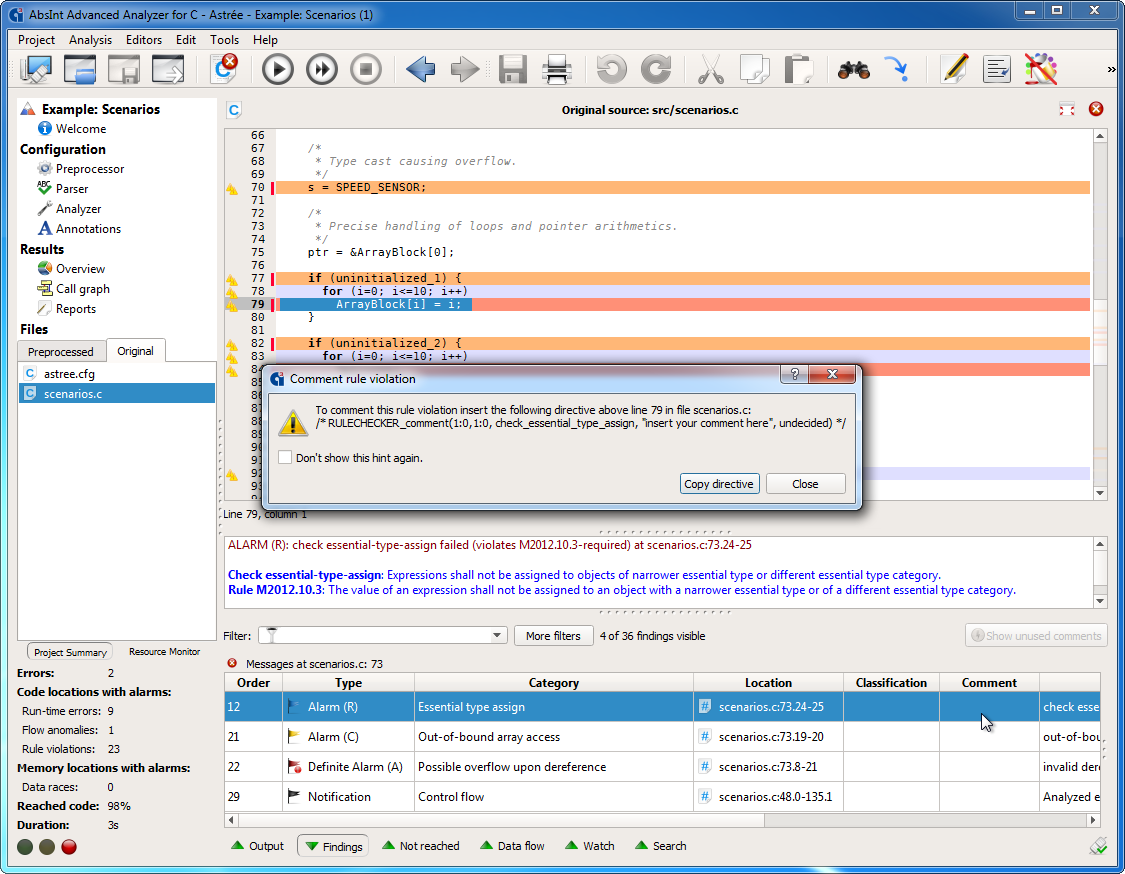
Task: Expand the Search panel
Action: pyautogui.click(x=660, y=846)
